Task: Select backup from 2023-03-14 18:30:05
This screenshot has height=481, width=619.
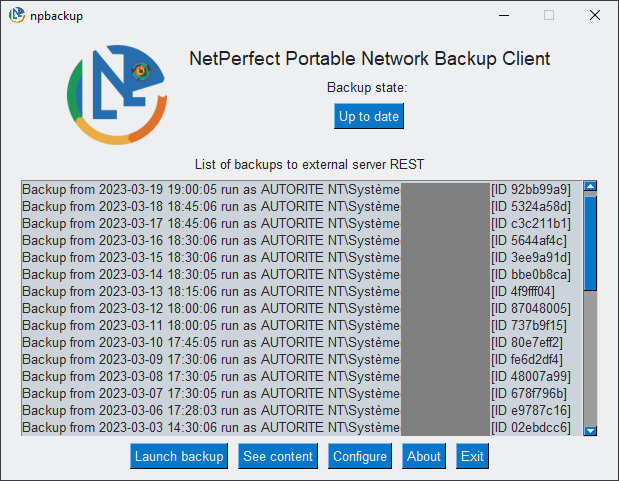Action: [302, 274]
